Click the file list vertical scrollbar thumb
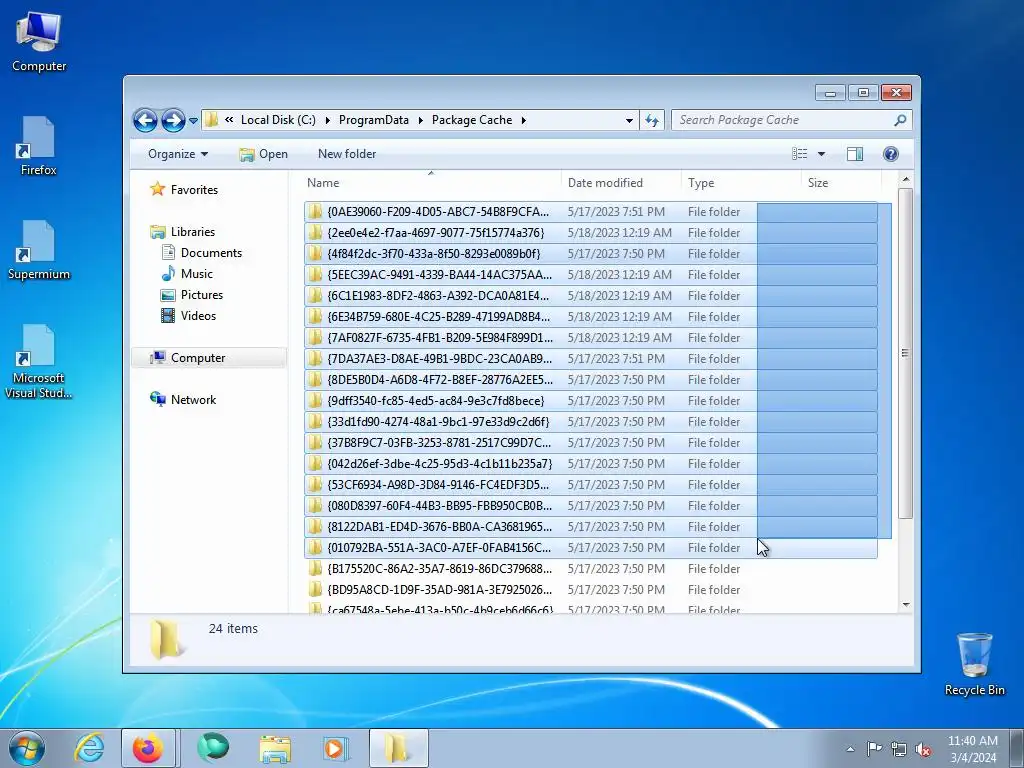Viewport: 1024px width, 768px height. 905,353
